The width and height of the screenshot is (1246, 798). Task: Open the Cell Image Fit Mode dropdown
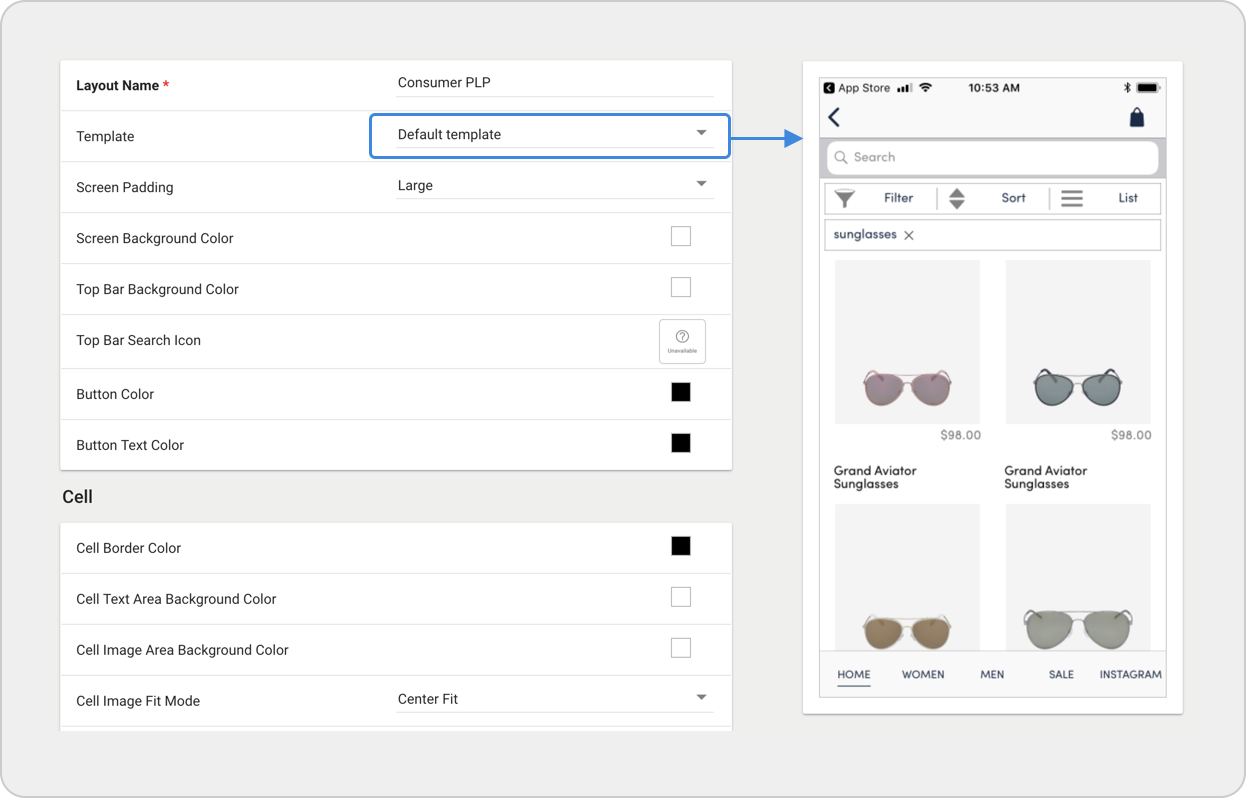tap(555, 699)
